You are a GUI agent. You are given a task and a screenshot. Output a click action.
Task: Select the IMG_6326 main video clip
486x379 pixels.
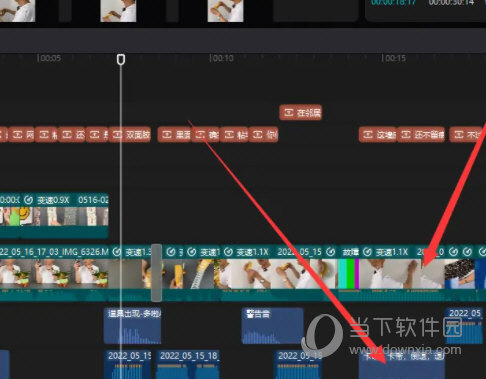tap(55, 273)
